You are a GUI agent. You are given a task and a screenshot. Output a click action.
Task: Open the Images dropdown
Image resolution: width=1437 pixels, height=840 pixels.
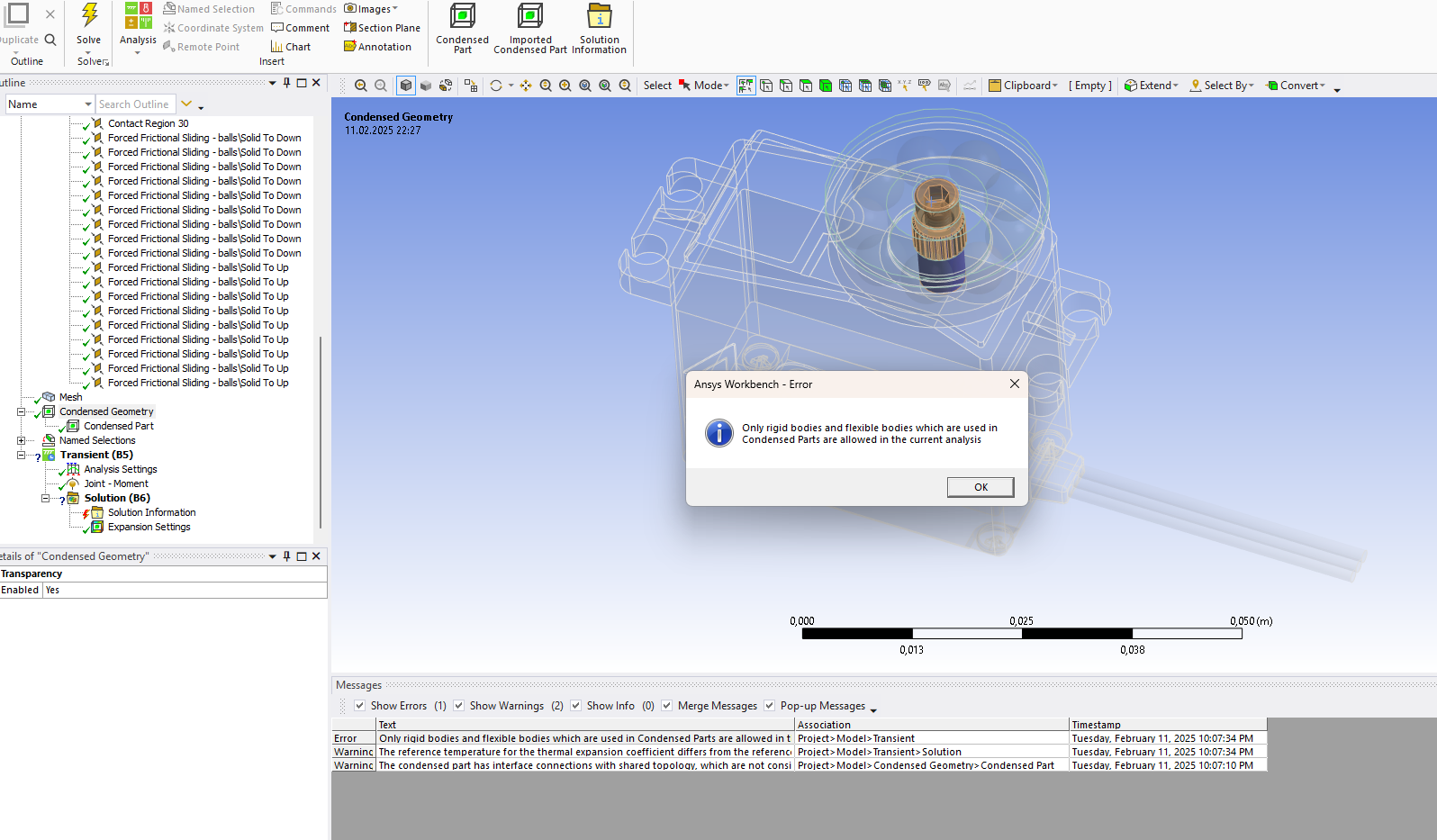click(x=371, y=9)
